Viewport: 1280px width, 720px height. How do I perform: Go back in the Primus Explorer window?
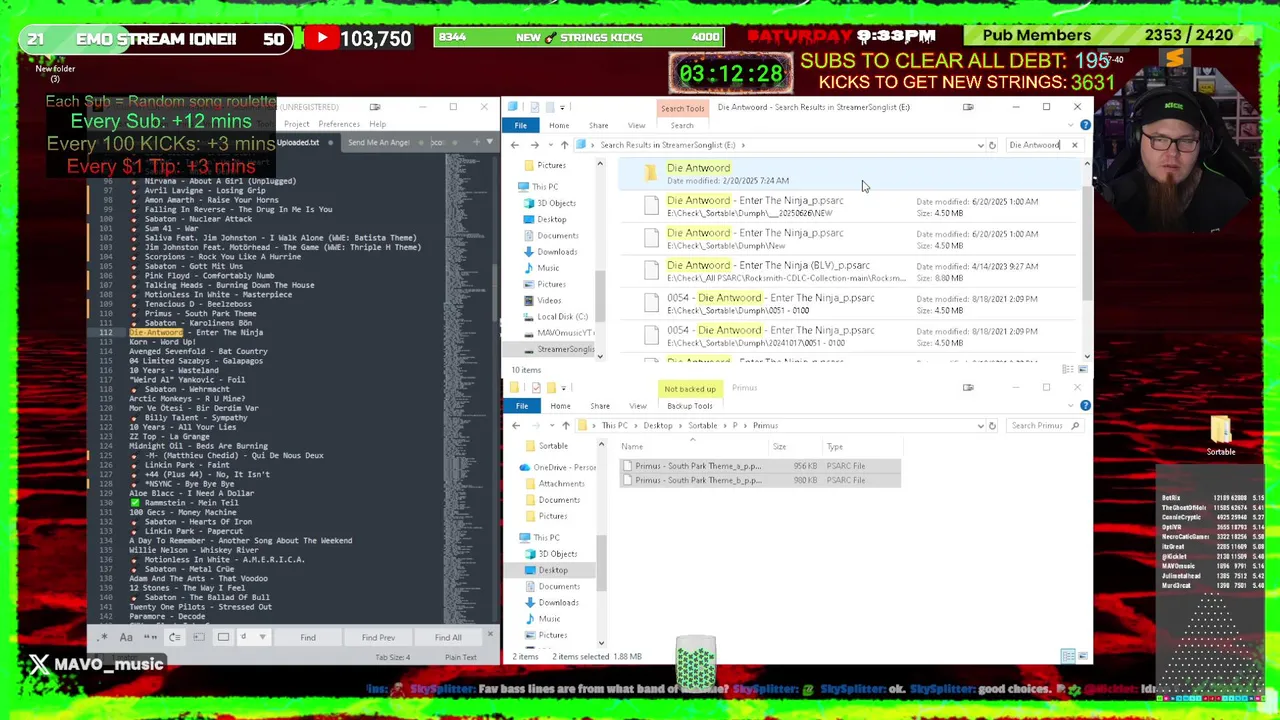516,426
